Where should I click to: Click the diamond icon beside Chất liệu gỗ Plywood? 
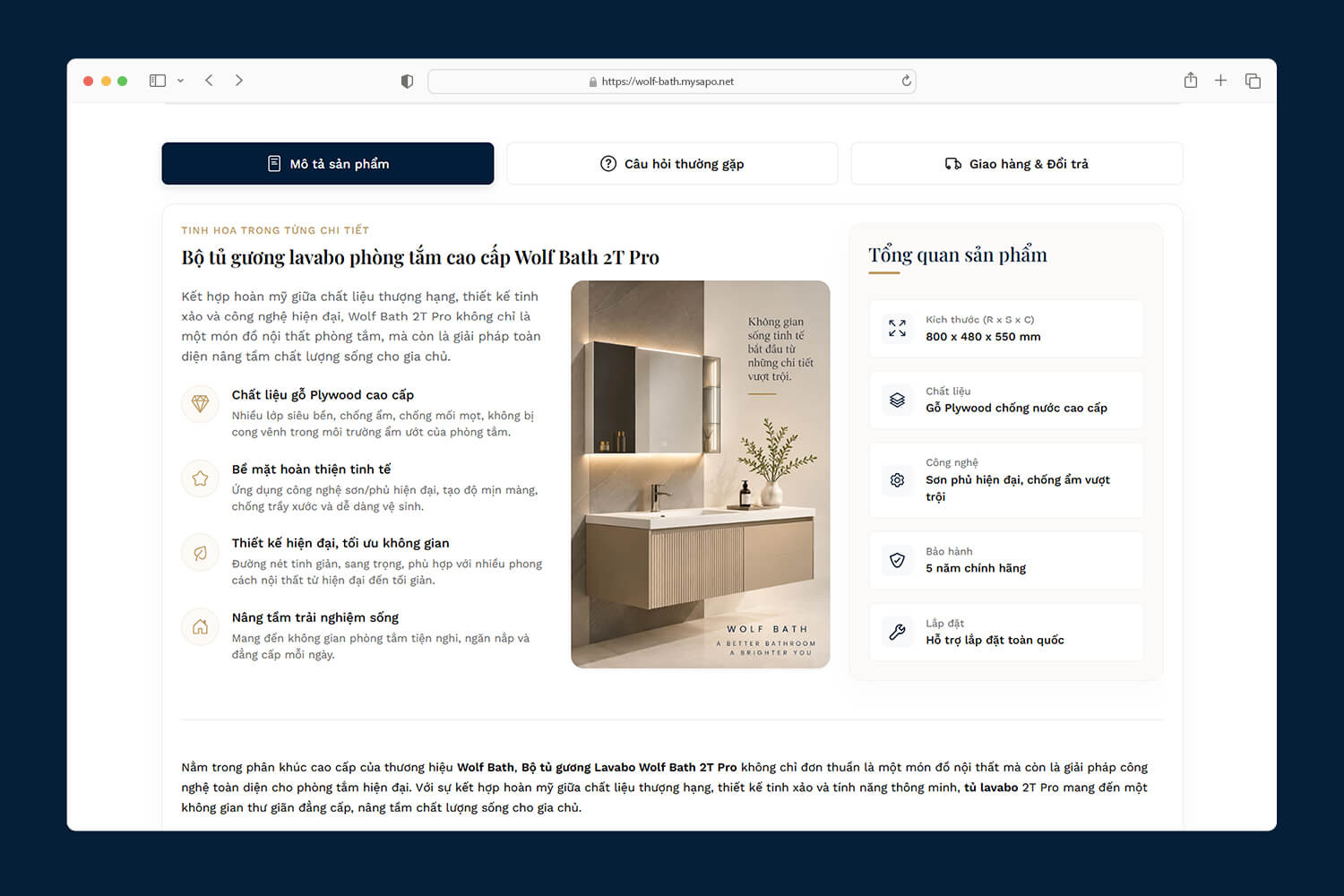coord(200,404)
